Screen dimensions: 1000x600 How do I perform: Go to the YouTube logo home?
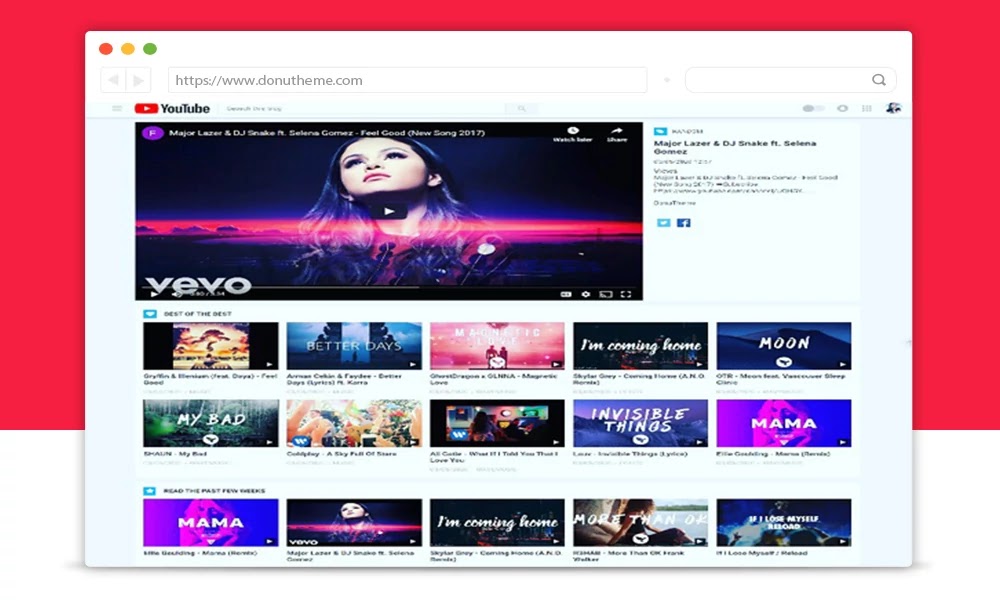click(172, 108)
